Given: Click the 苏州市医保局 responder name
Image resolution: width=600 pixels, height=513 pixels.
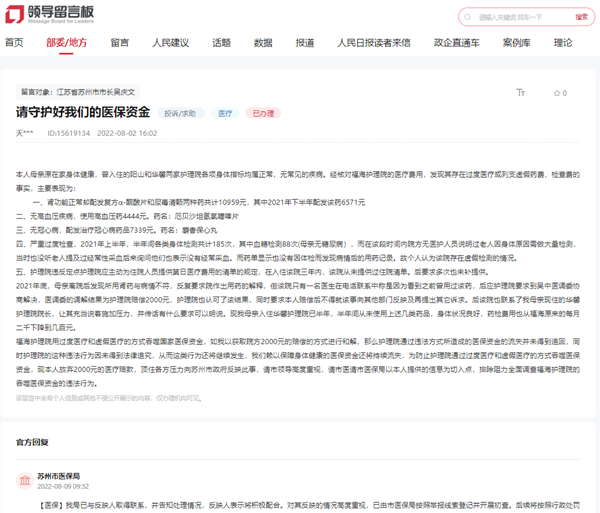Looking at the screenshot, I should 59,476.
